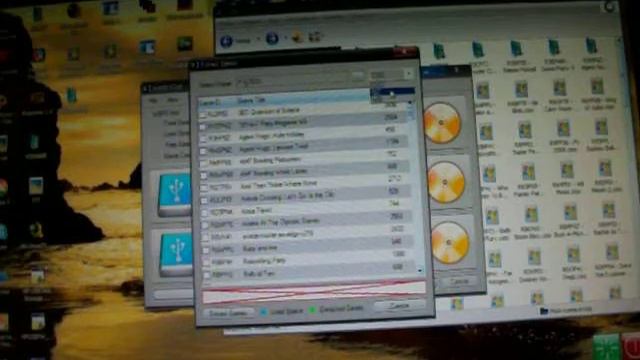Tick the checkbox for Animal Crossing Let's Go to the City
This screenshot has width=640, height=360.
pos(204,200)
